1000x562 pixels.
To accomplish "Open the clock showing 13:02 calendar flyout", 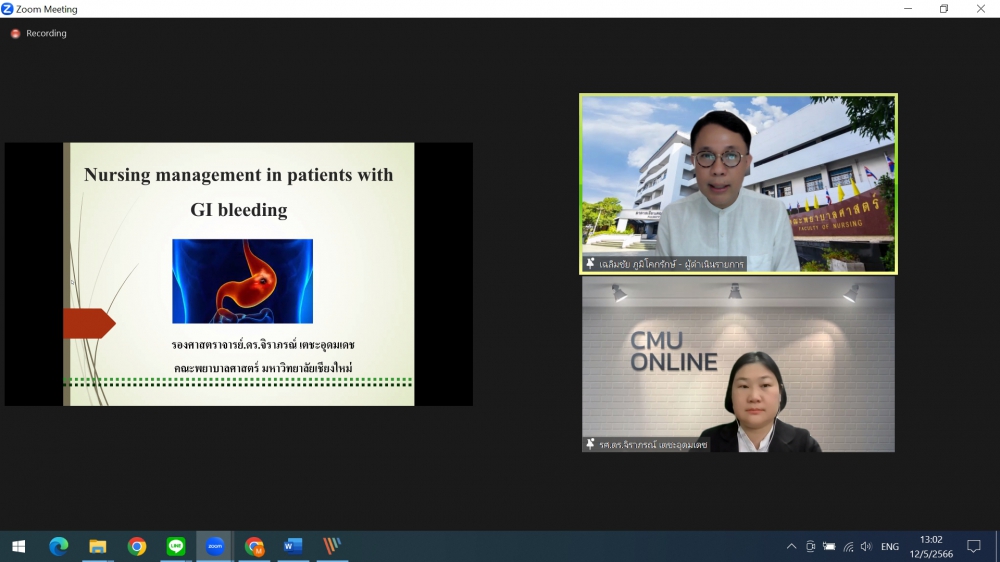I will click(931, 547).
